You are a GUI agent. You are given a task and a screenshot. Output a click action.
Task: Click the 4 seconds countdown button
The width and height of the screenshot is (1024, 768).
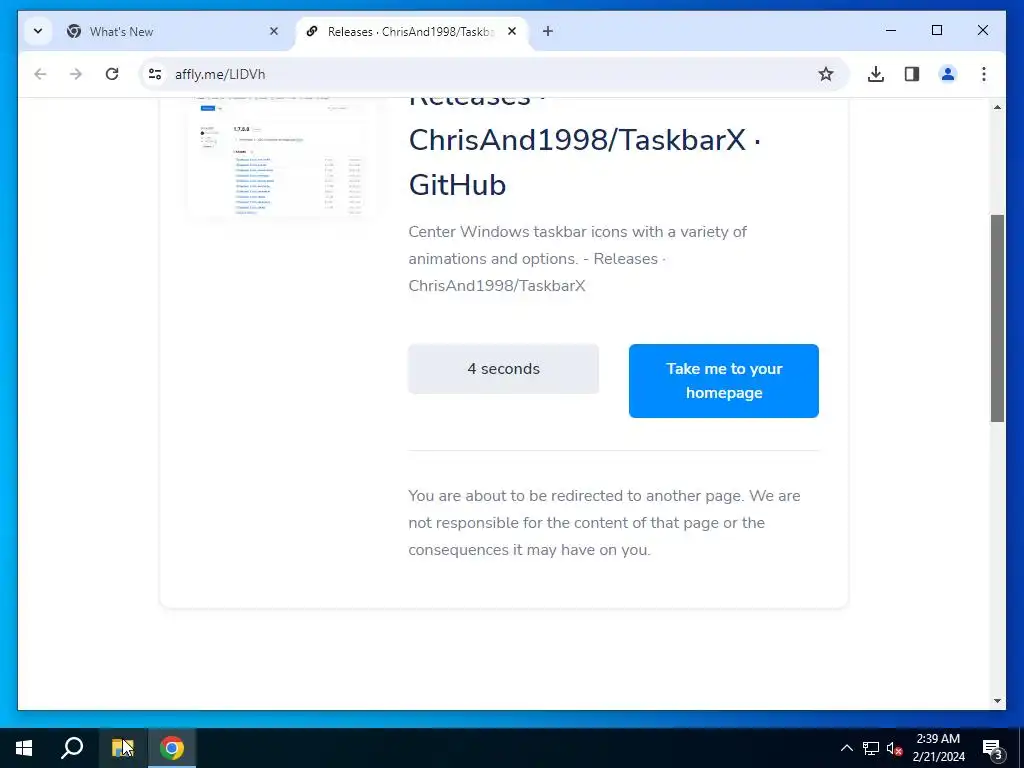504,369
